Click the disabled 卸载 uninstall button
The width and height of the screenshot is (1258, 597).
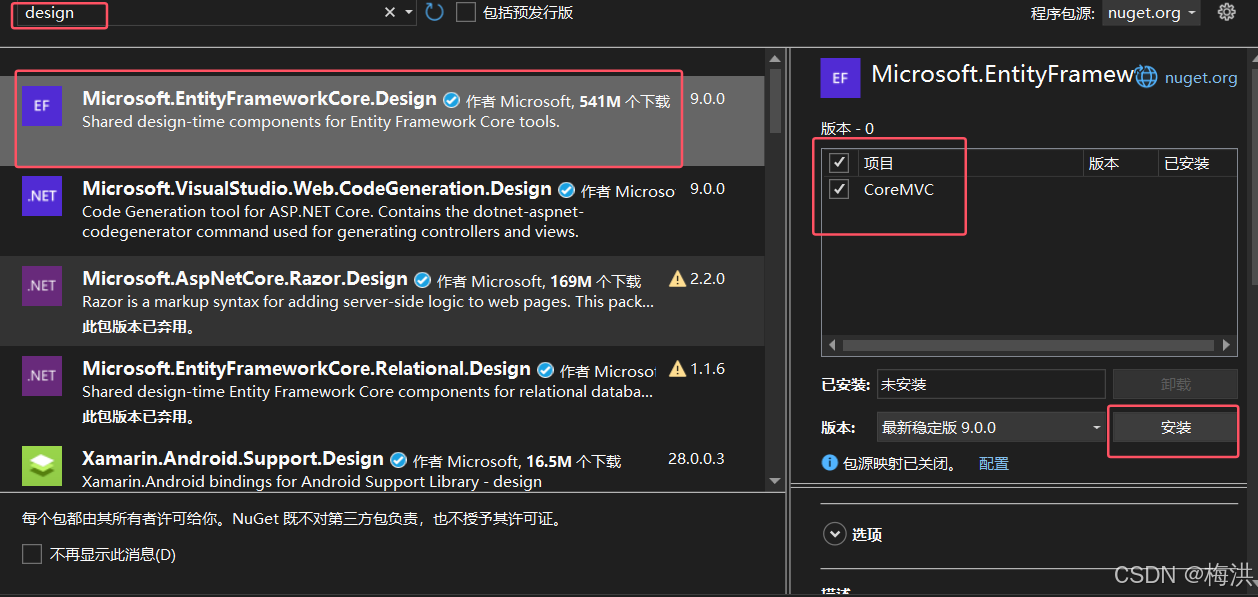point(1176,384)
